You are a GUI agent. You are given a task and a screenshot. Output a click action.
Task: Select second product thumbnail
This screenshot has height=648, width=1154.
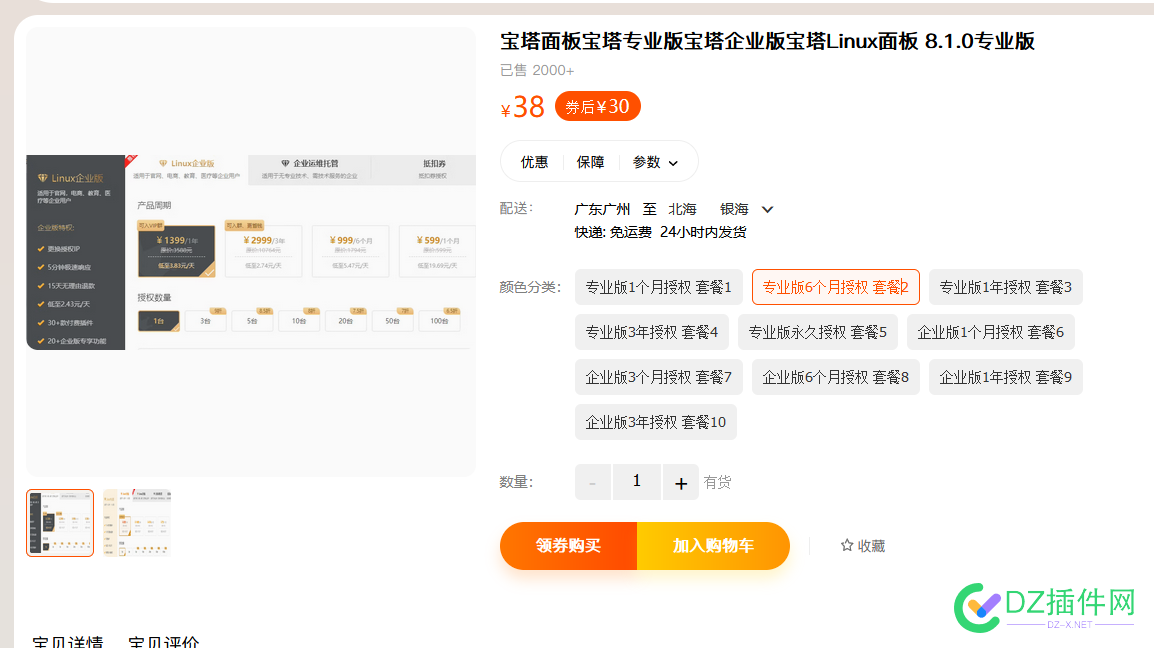pyautogui.click(x=137, y=523)
